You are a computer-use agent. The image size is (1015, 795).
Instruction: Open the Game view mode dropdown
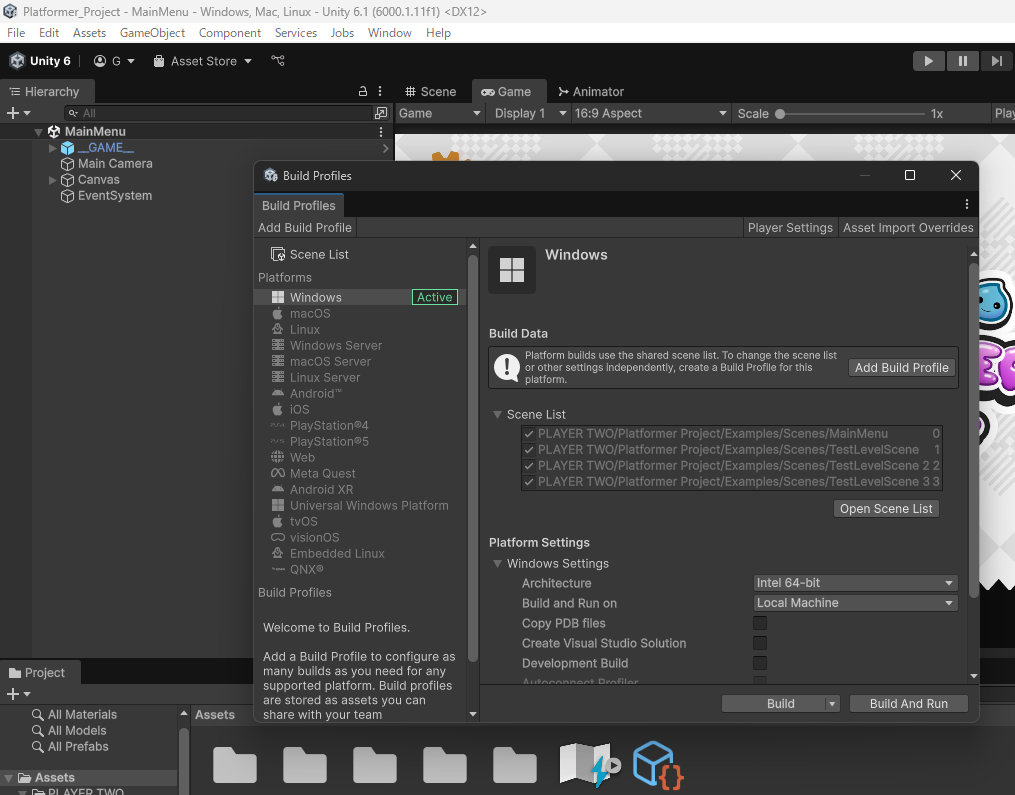pos(440,113)
